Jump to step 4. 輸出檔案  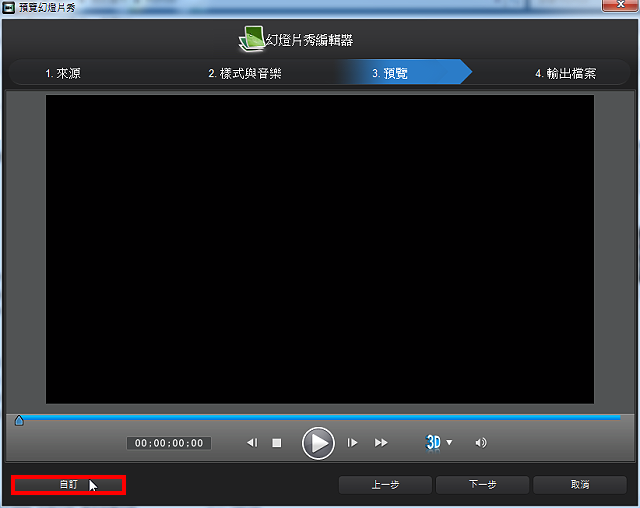566,73
